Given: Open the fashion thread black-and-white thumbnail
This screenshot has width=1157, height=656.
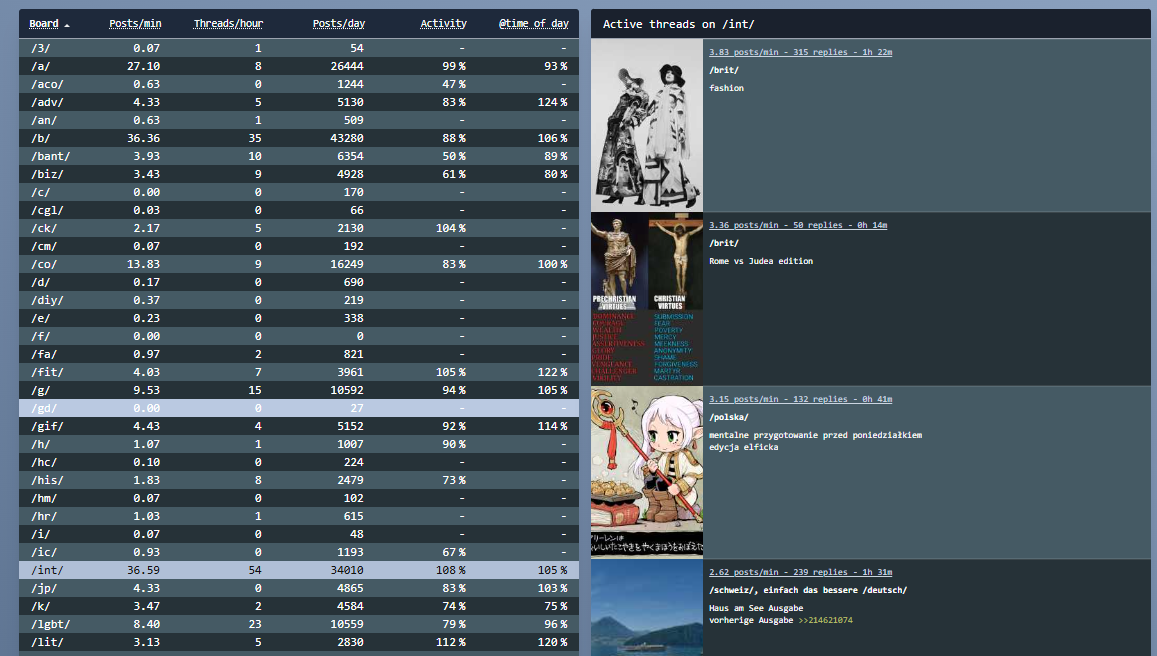Looking at the screenshot, I should [647, 125].
